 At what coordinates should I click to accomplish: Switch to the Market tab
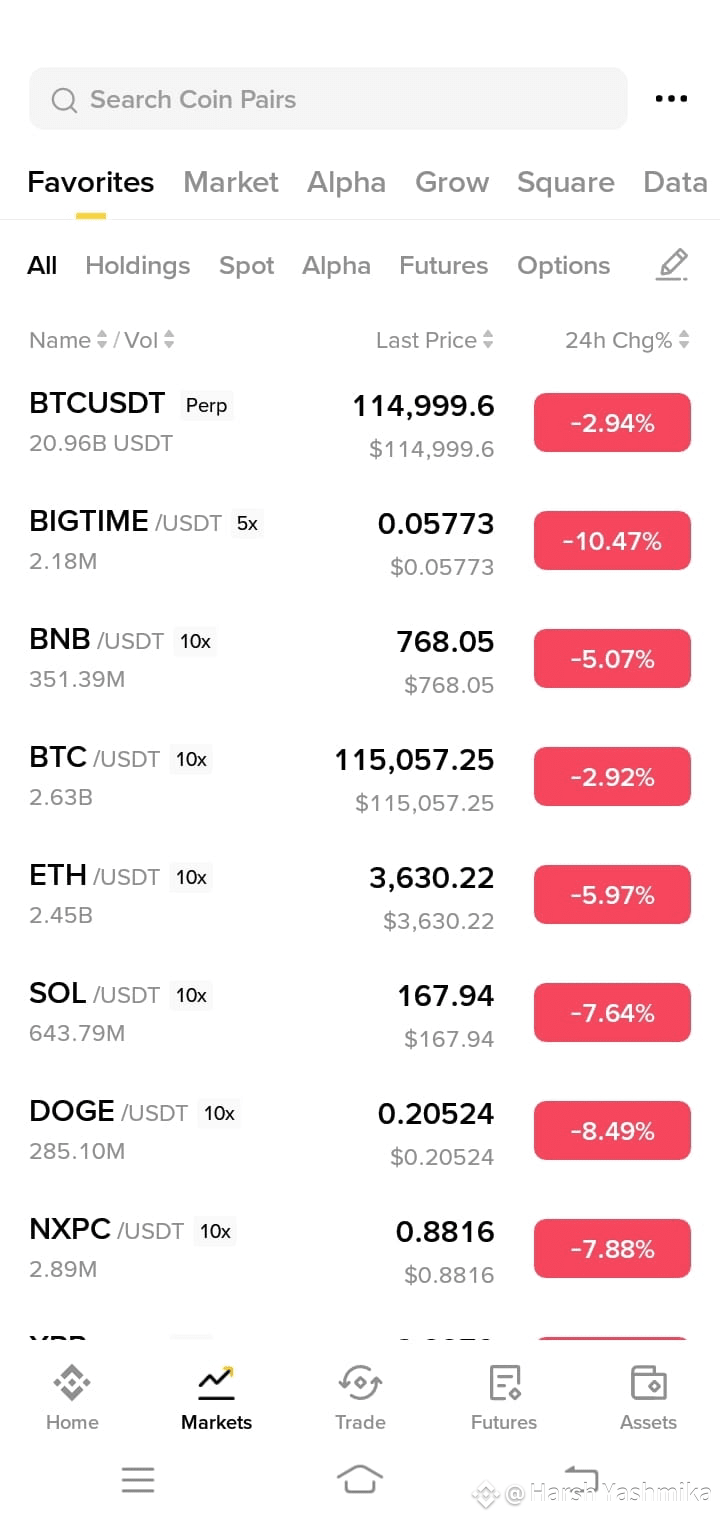coord(231,182)
